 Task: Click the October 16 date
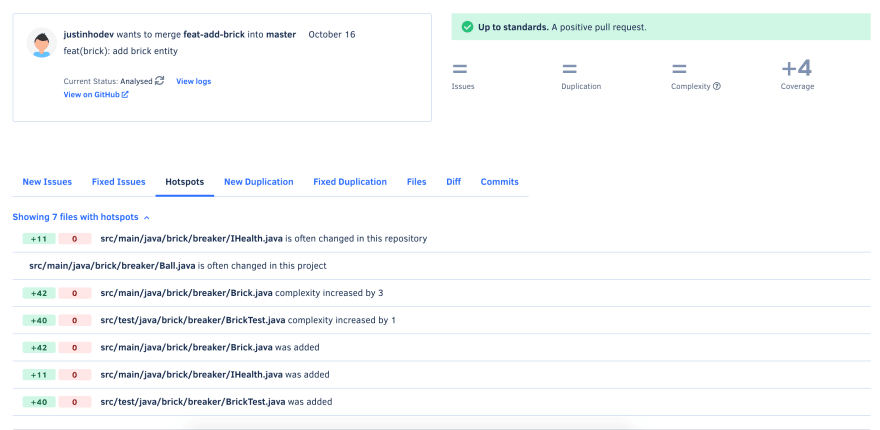pos(332,35)
